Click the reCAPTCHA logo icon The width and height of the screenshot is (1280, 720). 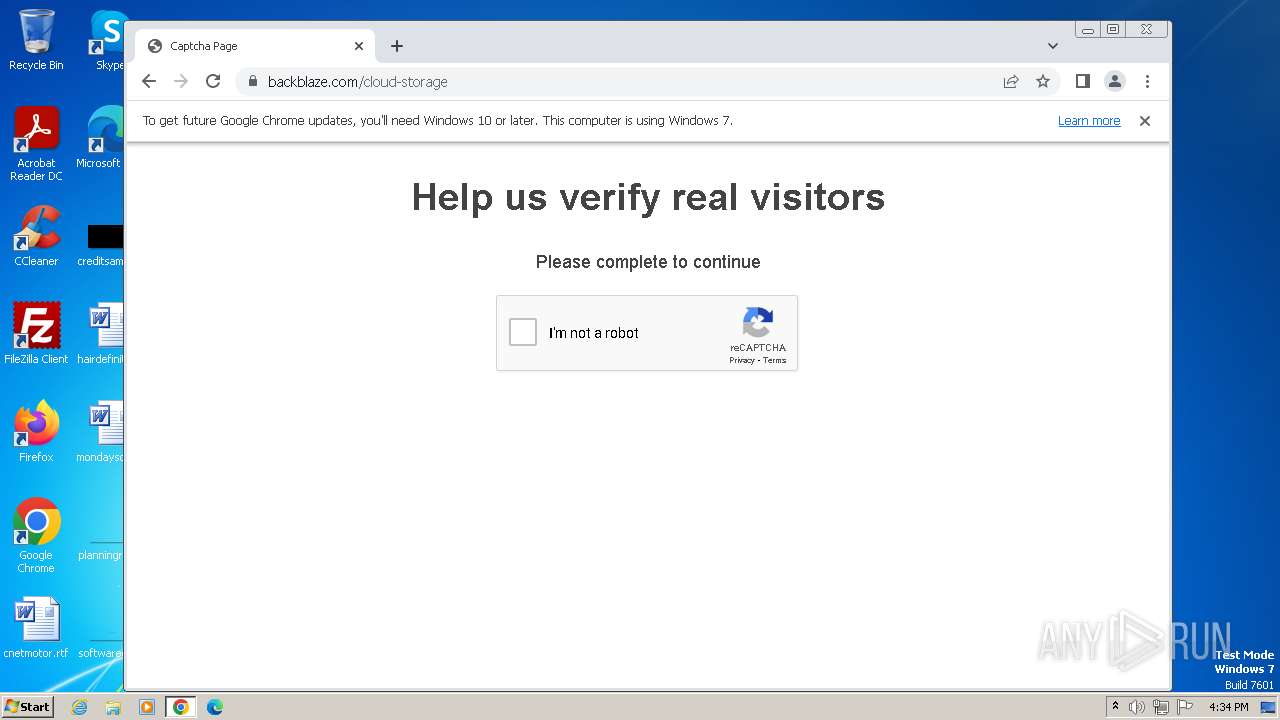758,322
